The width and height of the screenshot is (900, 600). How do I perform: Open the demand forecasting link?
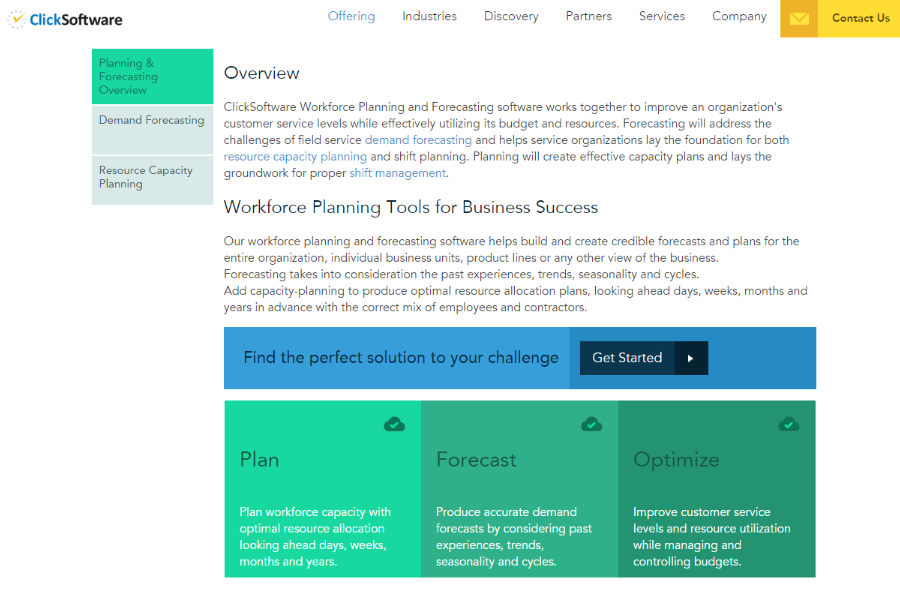418,139
